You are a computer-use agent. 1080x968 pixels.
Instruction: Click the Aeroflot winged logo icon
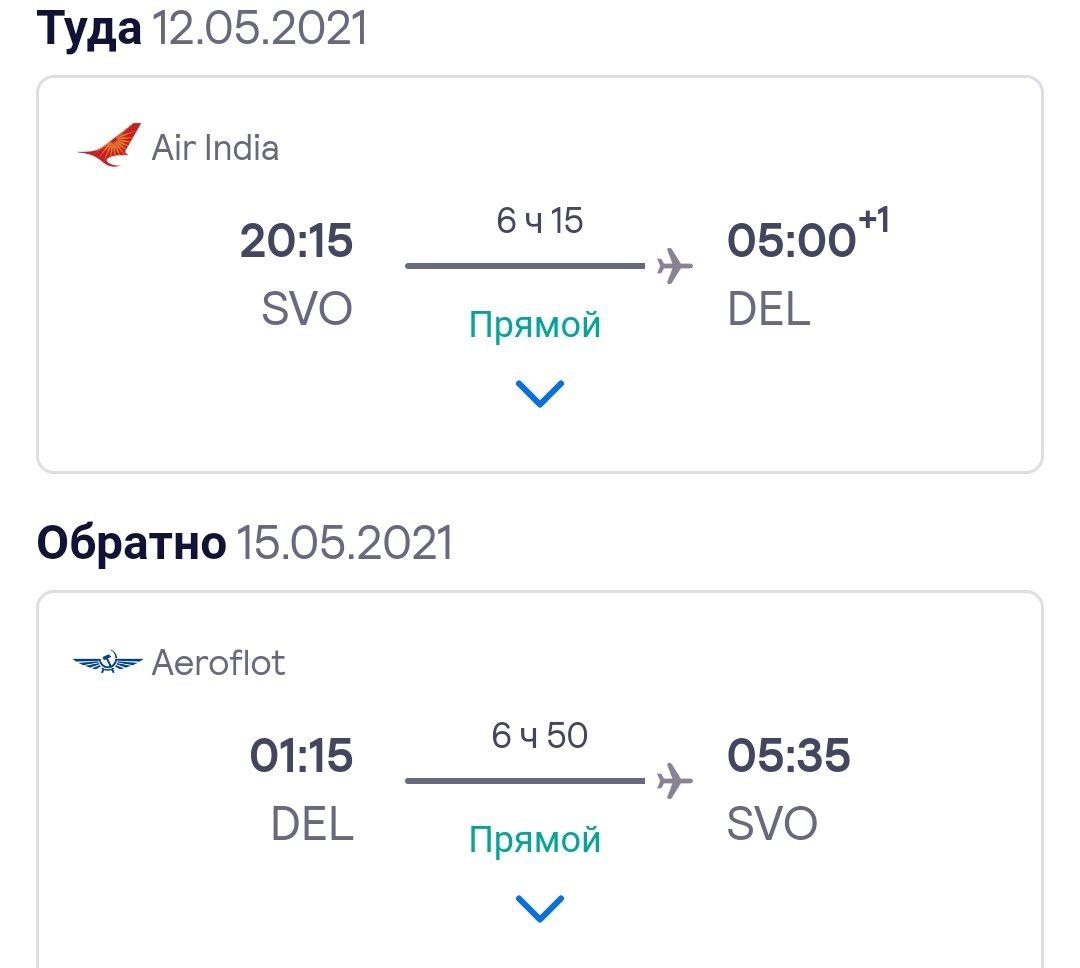108,662
